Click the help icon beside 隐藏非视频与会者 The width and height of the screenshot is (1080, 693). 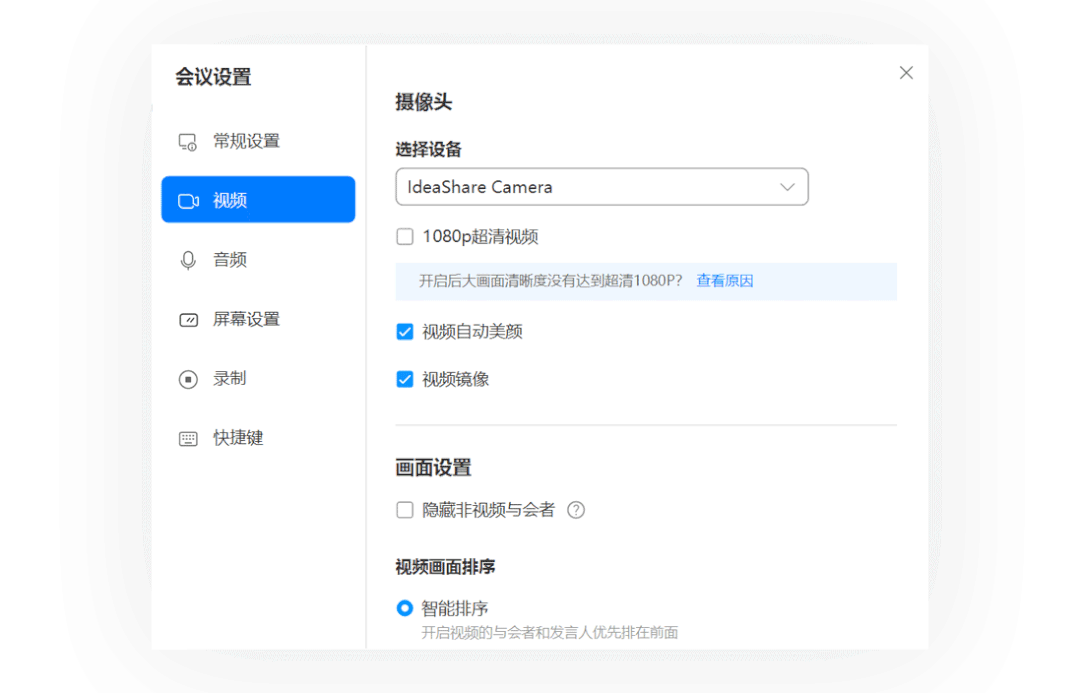coord(576,510)
